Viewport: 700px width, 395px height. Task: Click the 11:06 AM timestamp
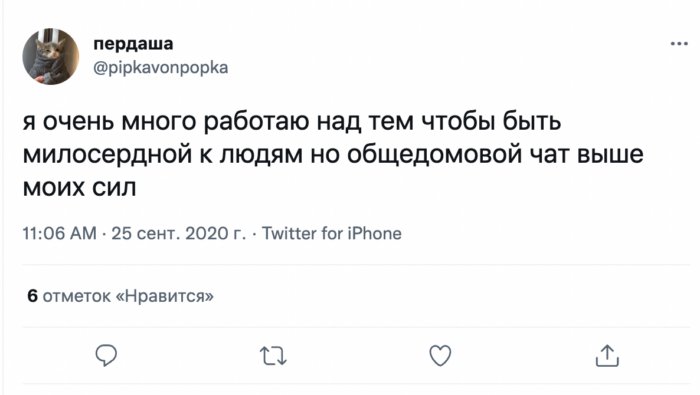(59, 233)
